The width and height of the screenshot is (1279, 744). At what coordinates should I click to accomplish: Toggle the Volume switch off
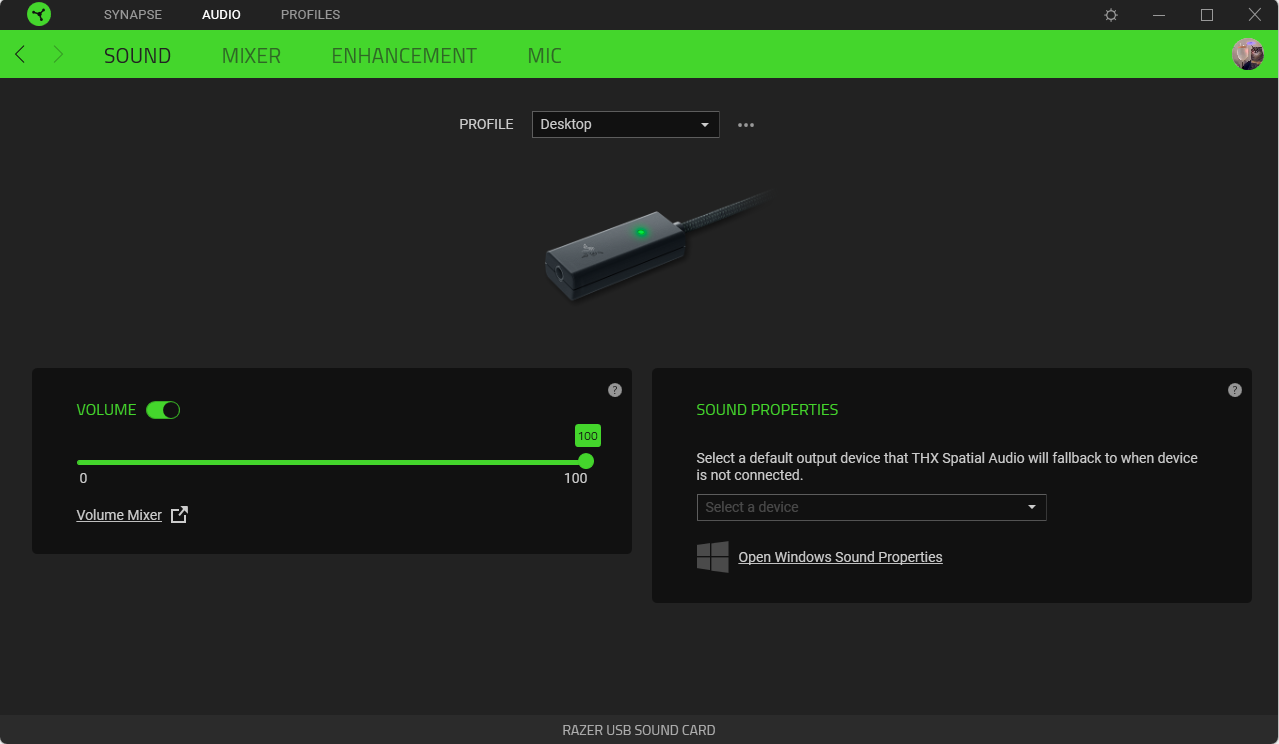point(163,410)
